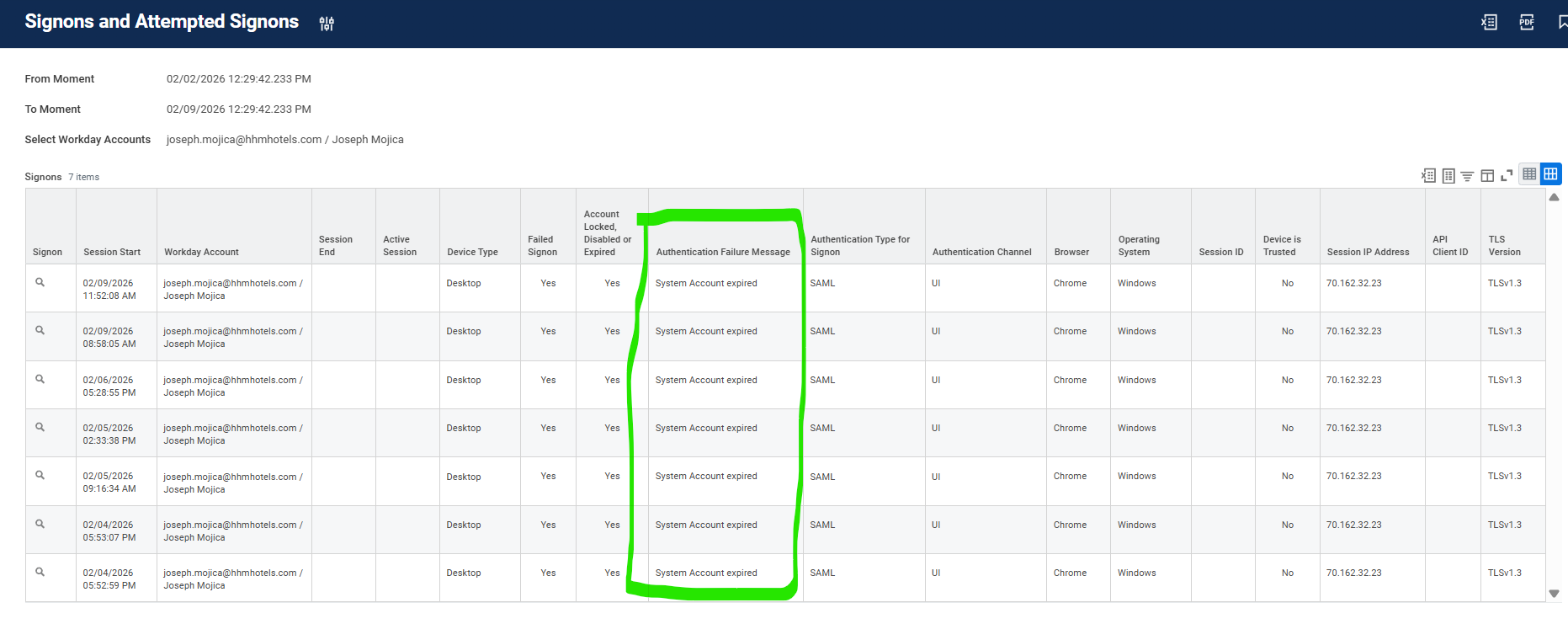This screenshot has height=624, width=1568.
Task: View details for 02/09/2026 11:52:08 AM signon
Action: (40, 283)
